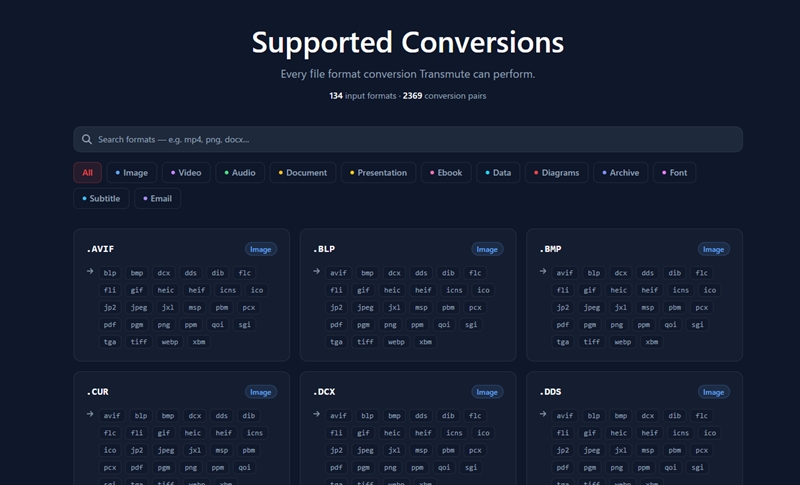This screenshot has height=485, width=800.
Task: Select the Data filter chip
Action: point(497,172)
